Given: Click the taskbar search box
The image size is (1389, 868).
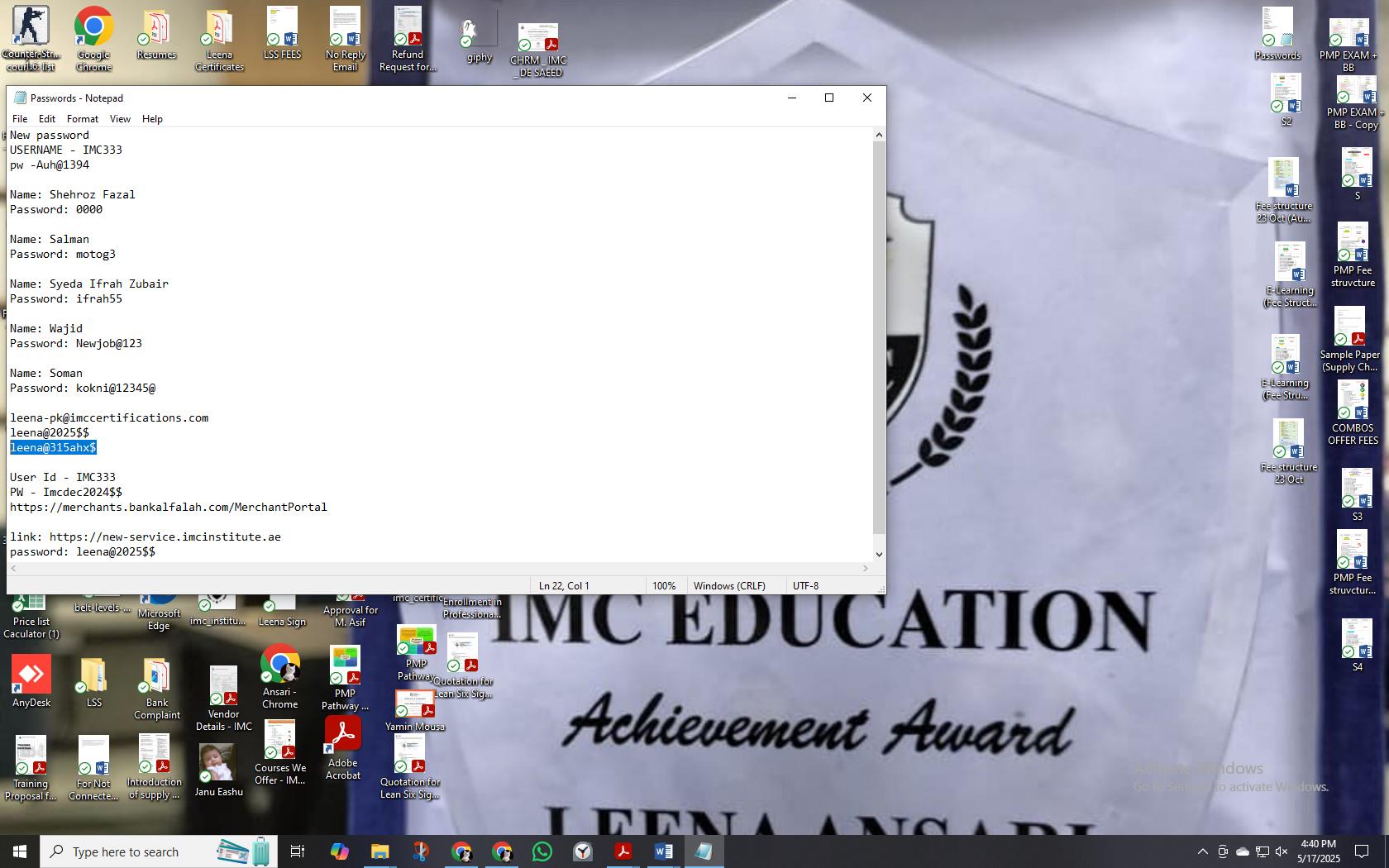Looking at the screenshot, I should point(159,851).
